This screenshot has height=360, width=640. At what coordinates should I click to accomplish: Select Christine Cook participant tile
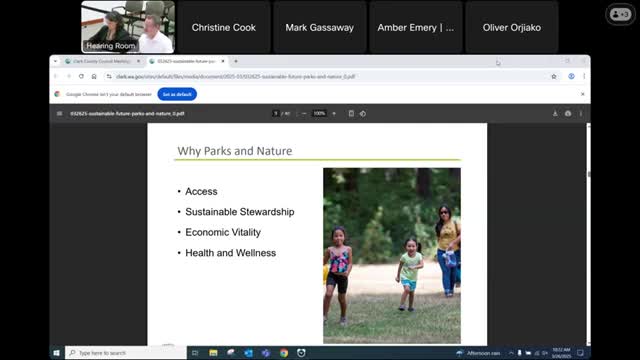pyautogui.click(x=224, y=27)
